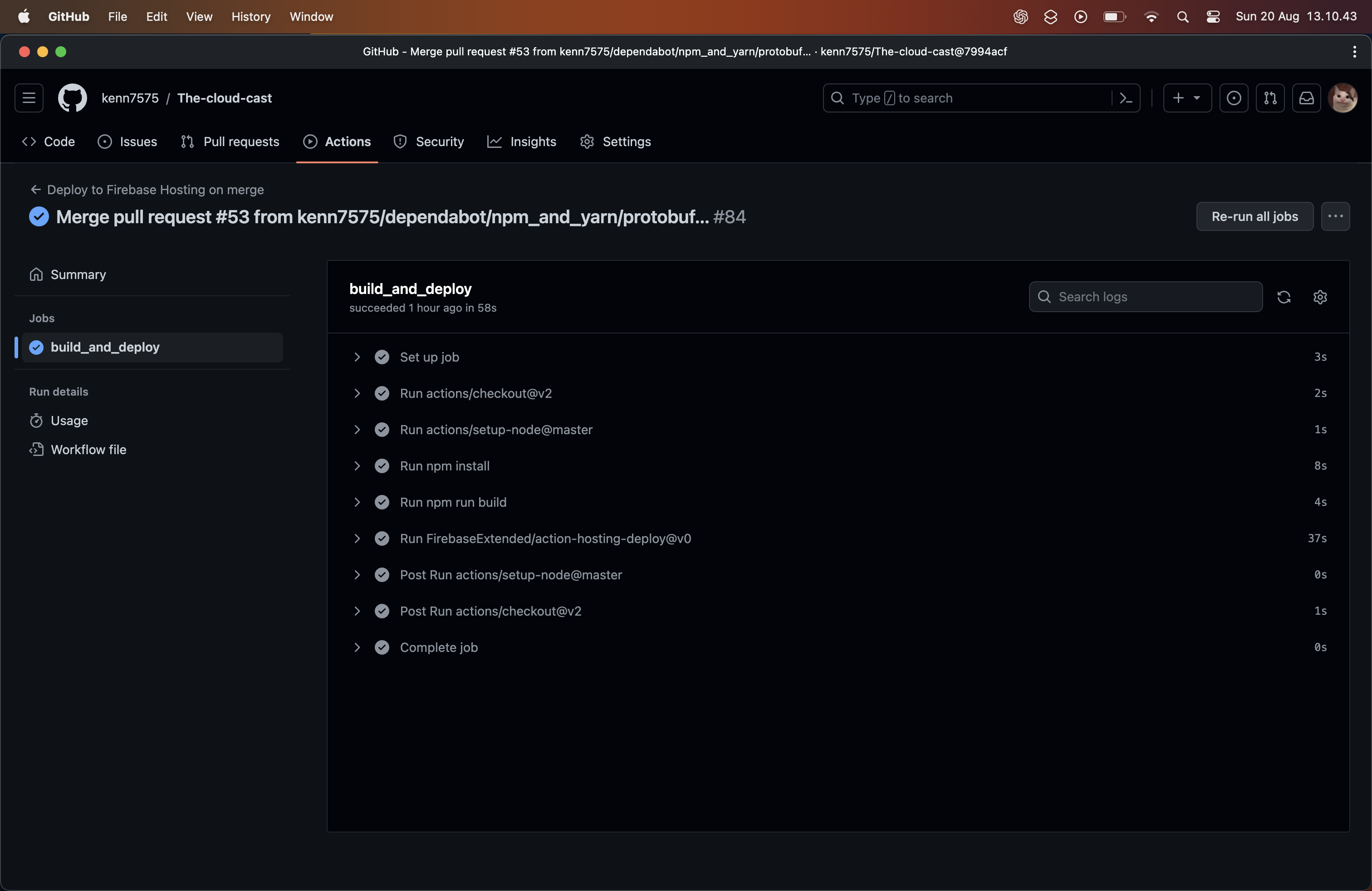Click the search magnifier icon in header
Image resolution: width=1372 pixels, height=891 pixels.
tap(838, 98)
